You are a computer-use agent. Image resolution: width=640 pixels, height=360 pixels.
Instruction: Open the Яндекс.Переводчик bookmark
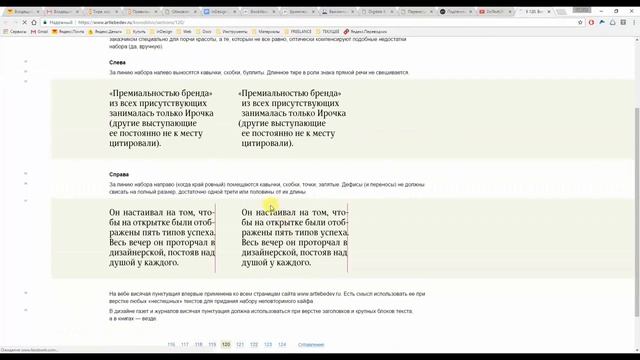tap(365, 31)
